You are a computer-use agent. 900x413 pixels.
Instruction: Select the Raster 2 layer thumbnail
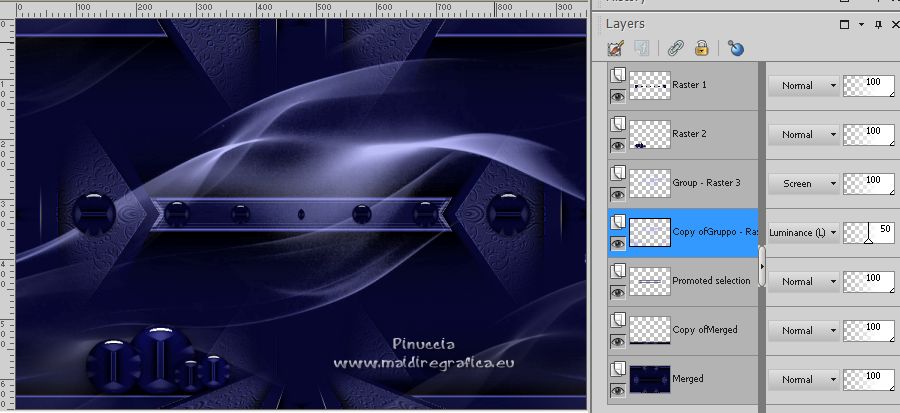[650, 134]
